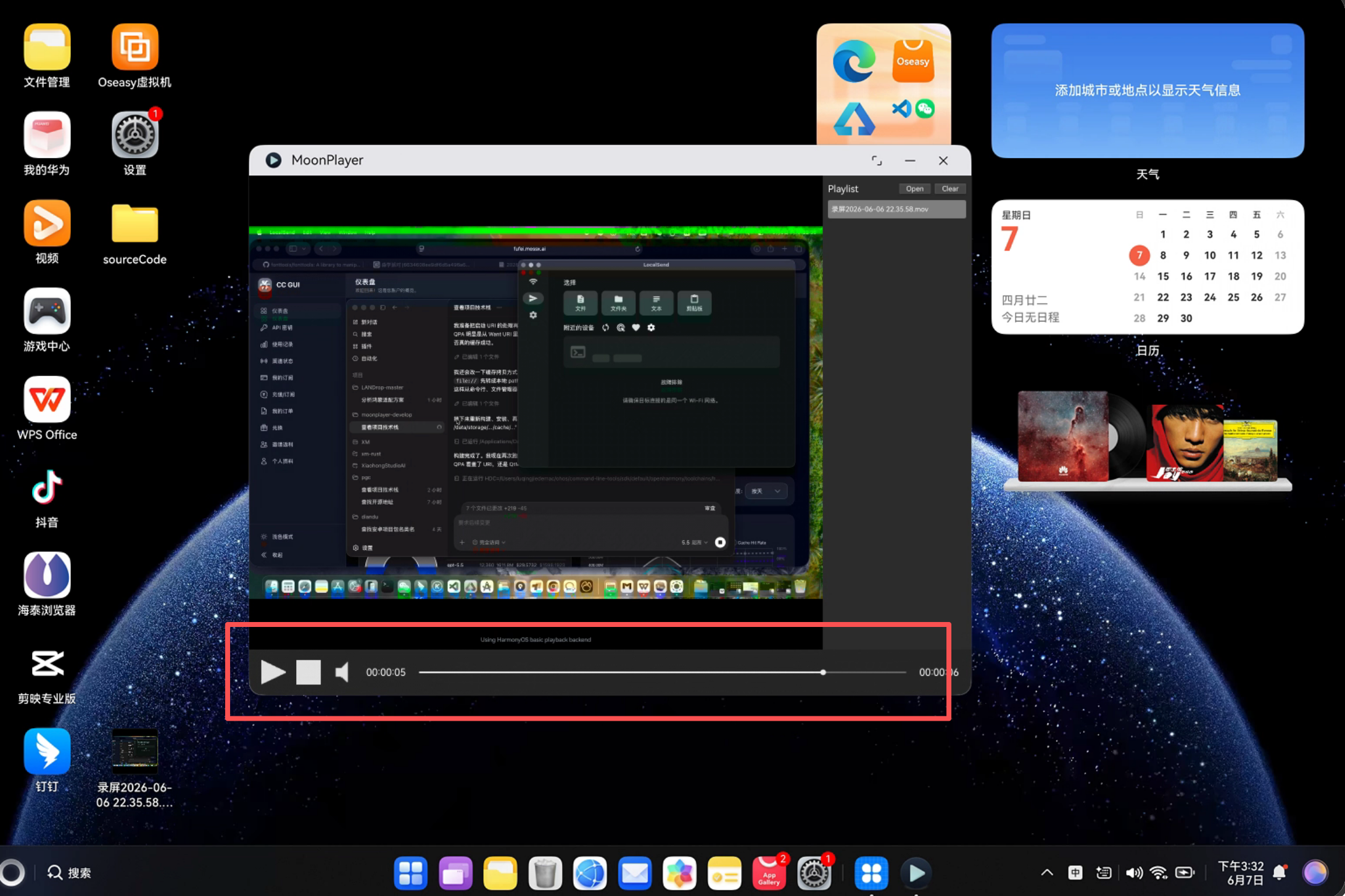The height and width of the screenshot is (896, 1345).
Task: Open Wi-Fi settings in the tray
Action: coord(1159,873)
